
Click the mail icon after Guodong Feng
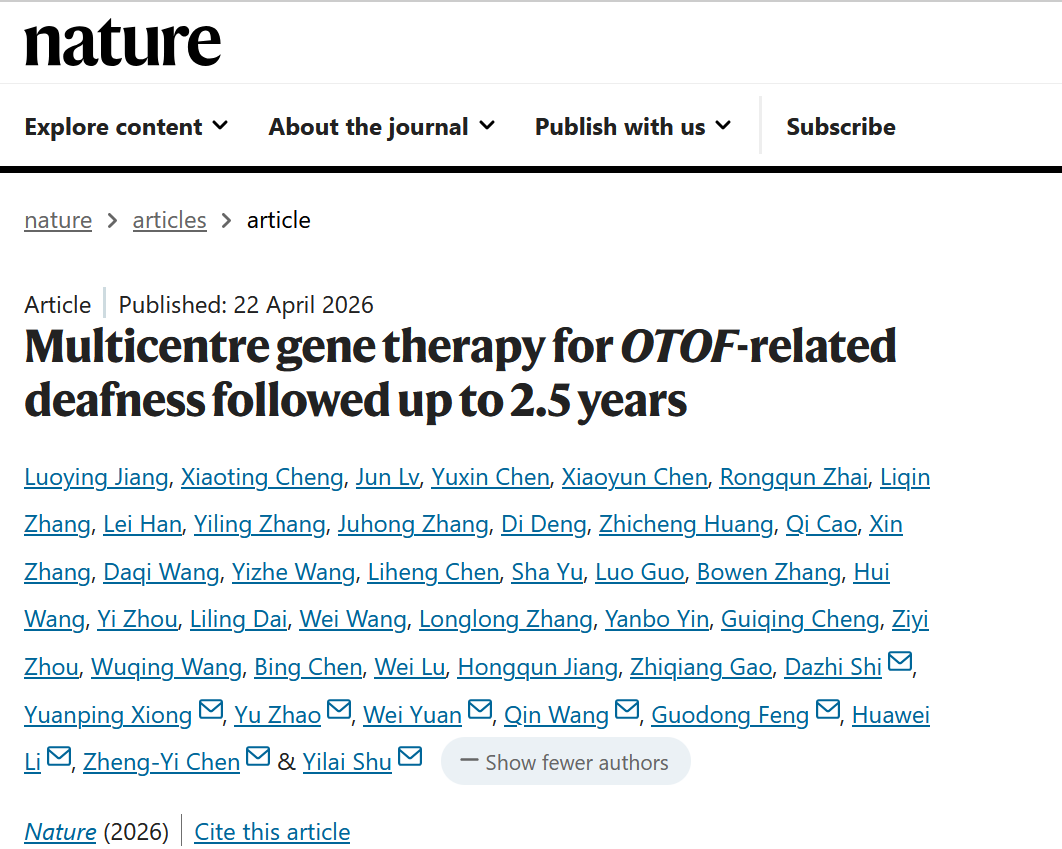(827, 710)
